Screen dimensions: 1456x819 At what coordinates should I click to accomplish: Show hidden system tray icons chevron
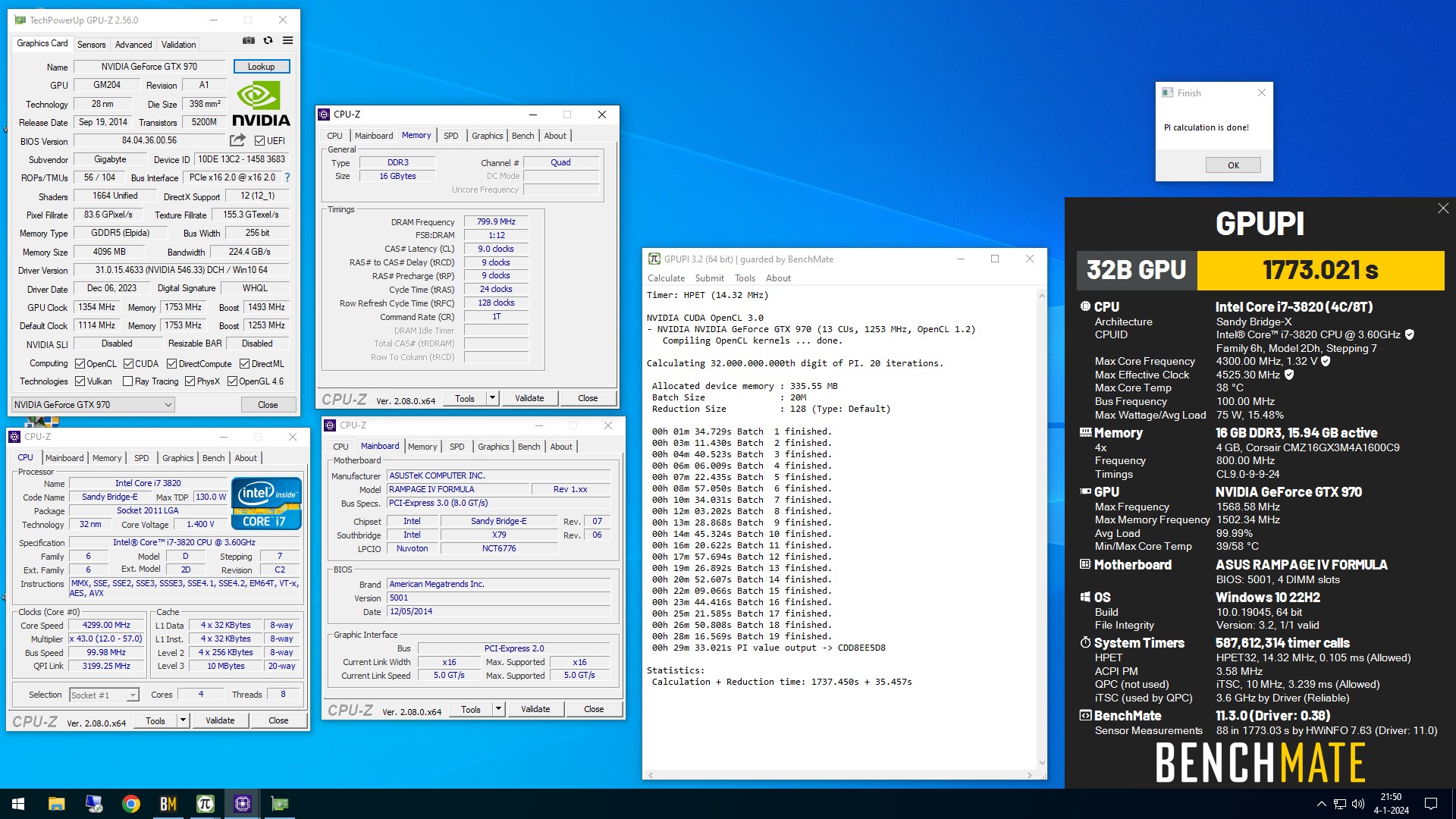(1321, 804)
